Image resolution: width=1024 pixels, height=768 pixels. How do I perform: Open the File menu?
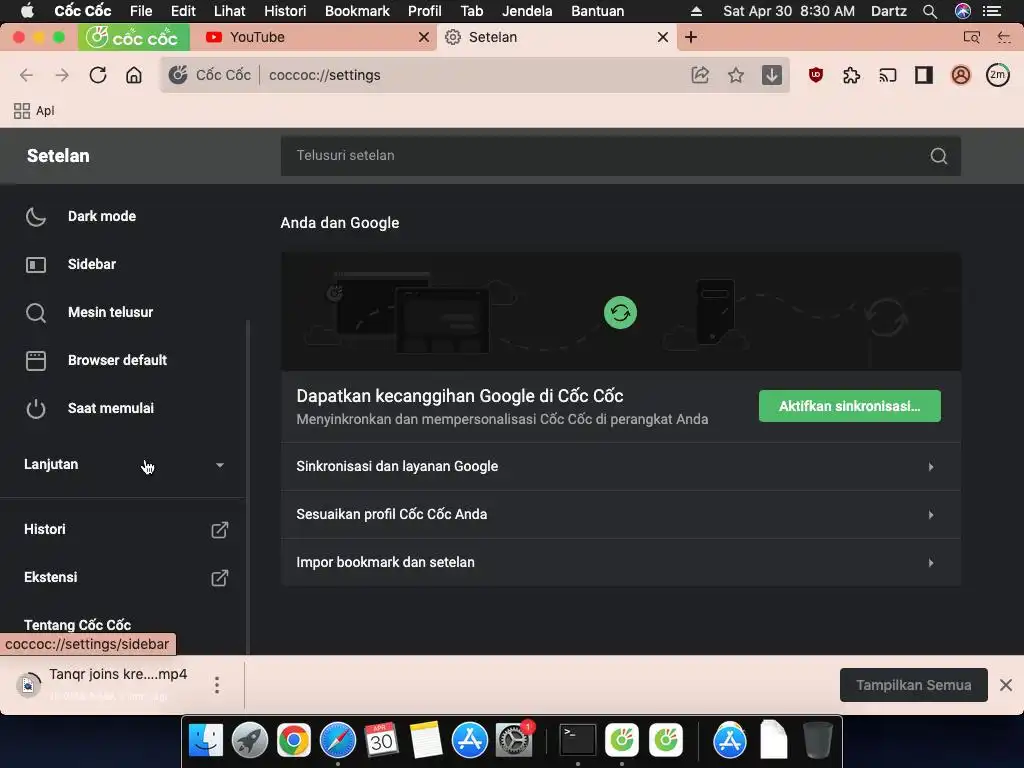(141, 11)
